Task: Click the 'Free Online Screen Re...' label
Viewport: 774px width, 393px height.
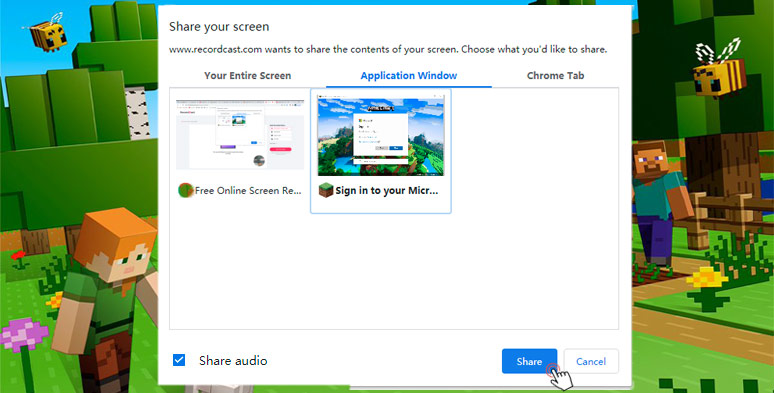Action: (x=248, y=191)
